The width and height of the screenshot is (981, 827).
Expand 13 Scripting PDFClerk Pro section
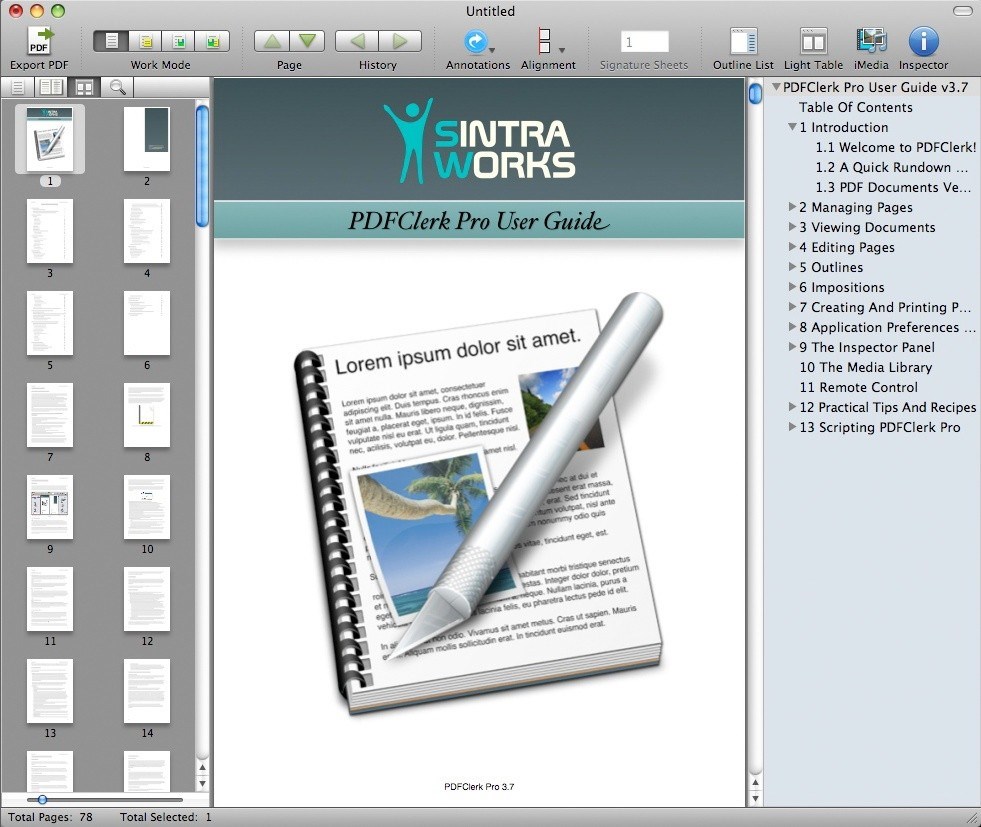(792, 427)
